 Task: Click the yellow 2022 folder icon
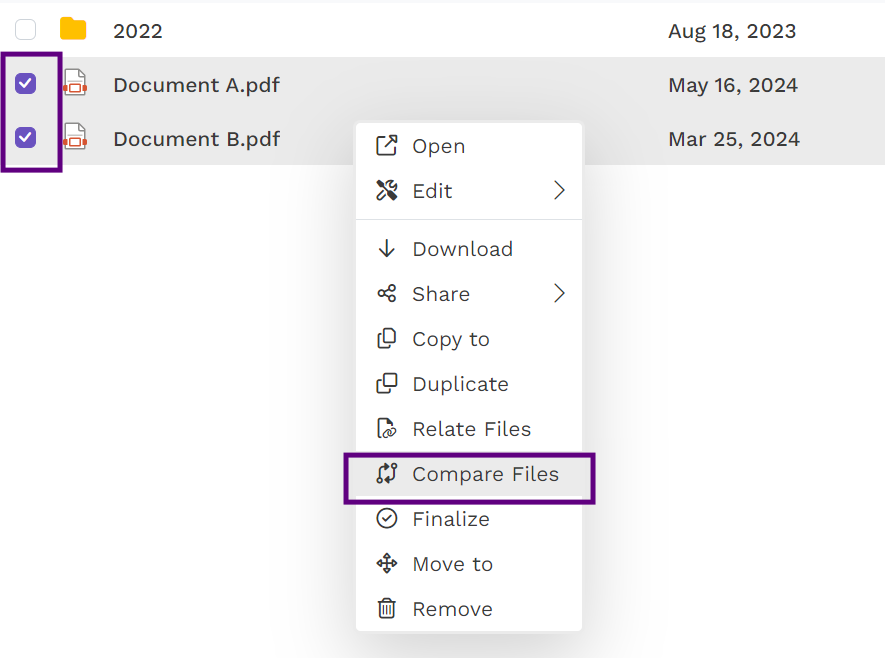(73, 29)
